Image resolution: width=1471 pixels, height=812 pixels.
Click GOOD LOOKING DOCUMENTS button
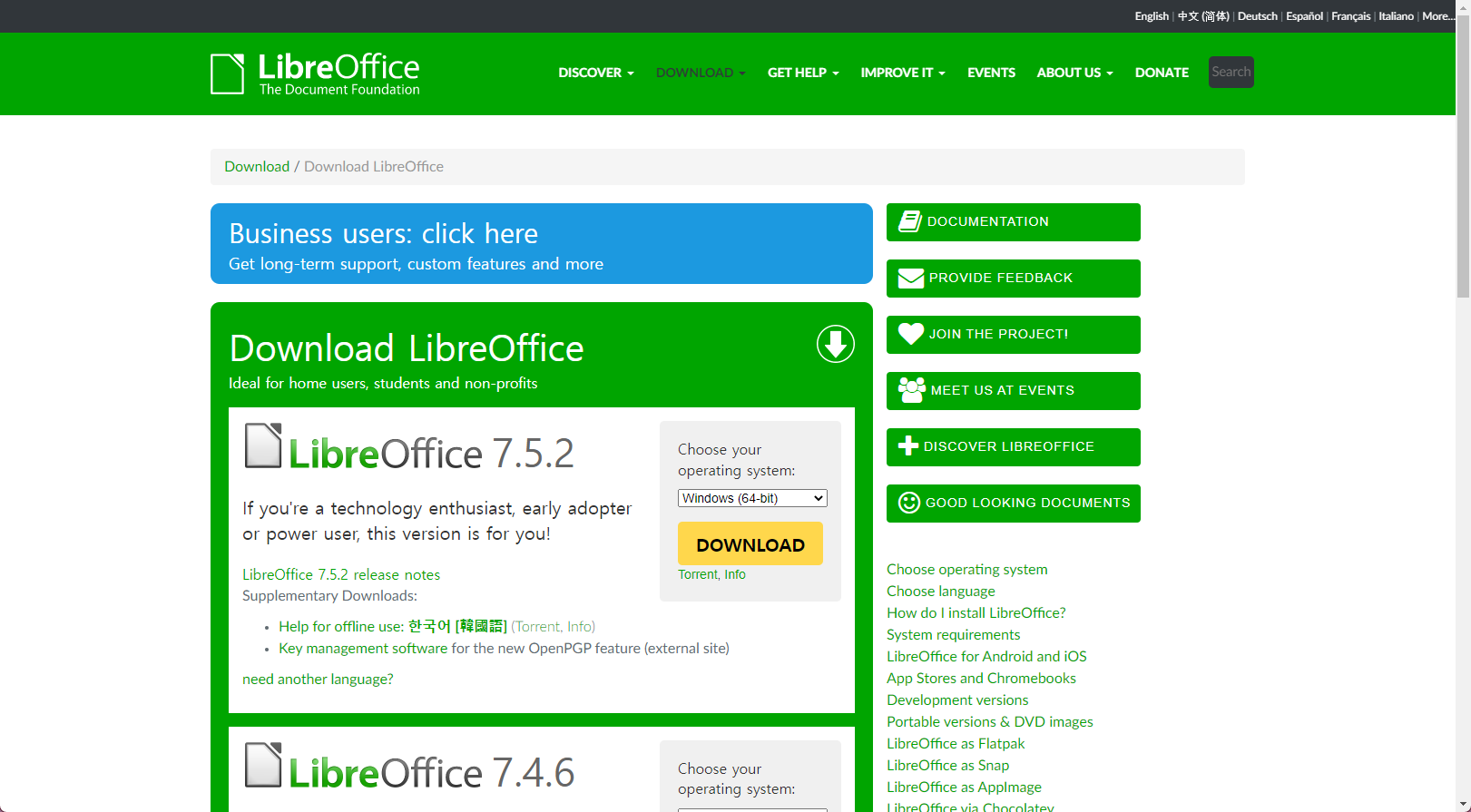coord(1014,504)
